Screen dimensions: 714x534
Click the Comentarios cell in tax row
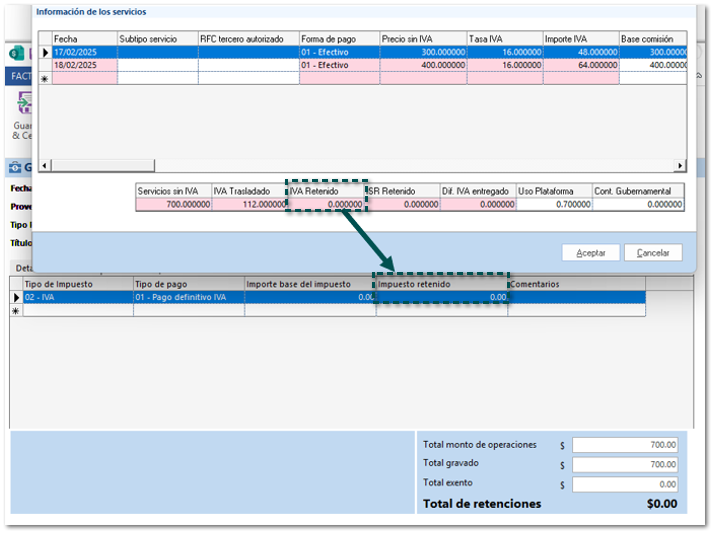click(575, 297)
